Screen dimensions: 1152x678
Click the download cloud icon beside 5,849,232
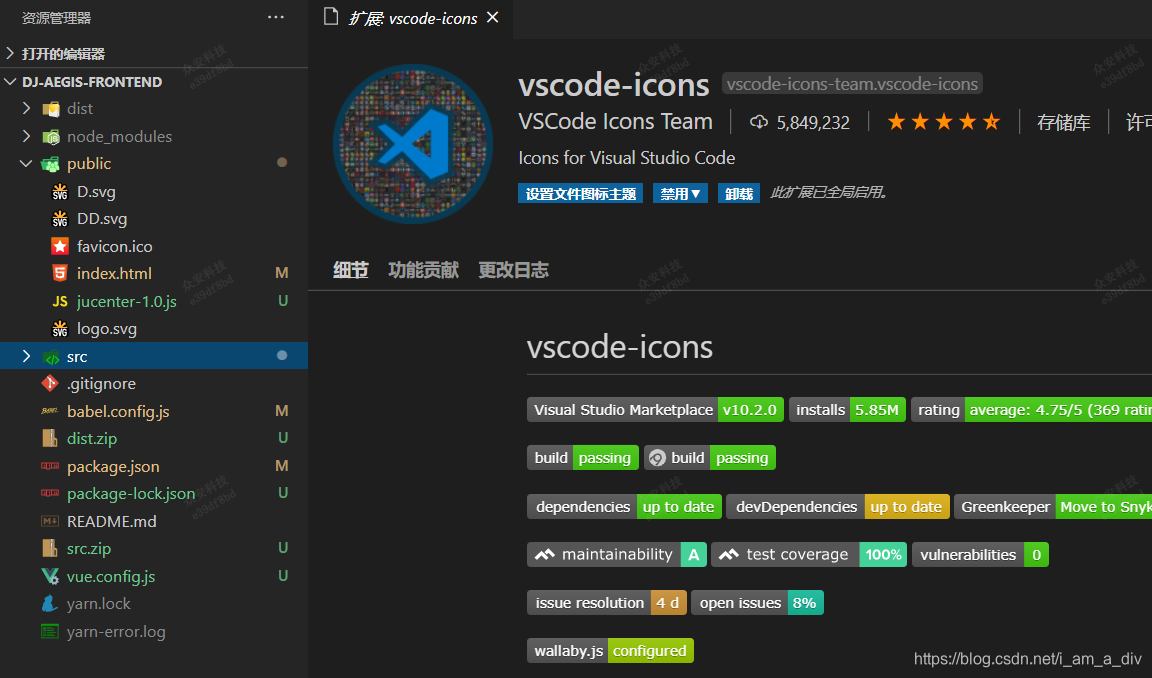tap(759, 122)
